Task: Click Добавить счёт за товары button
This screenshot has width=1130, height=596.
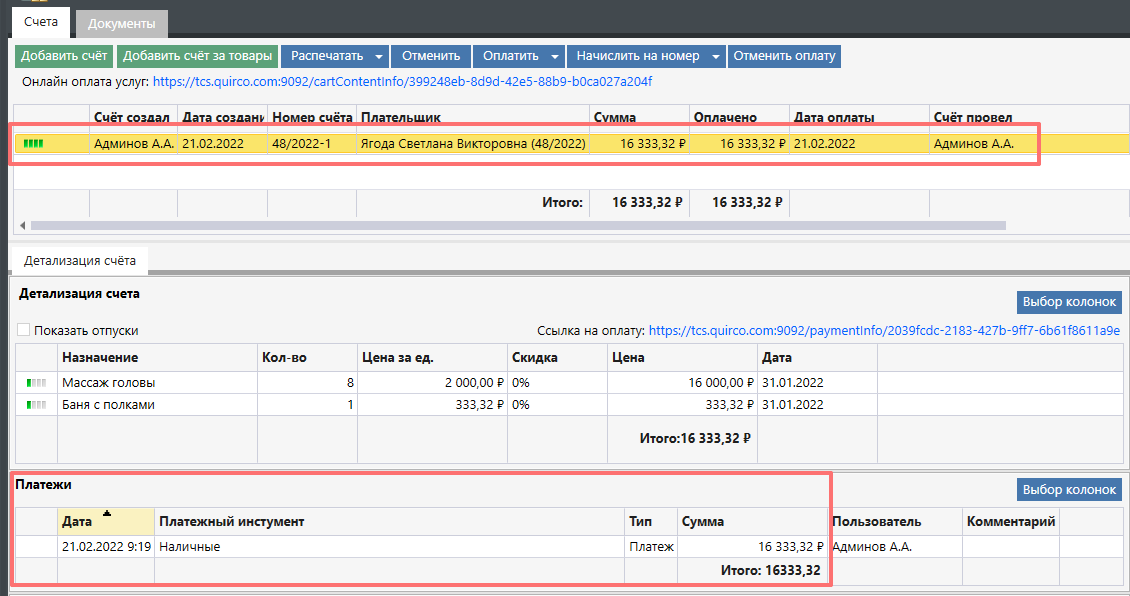Action: 197,56
